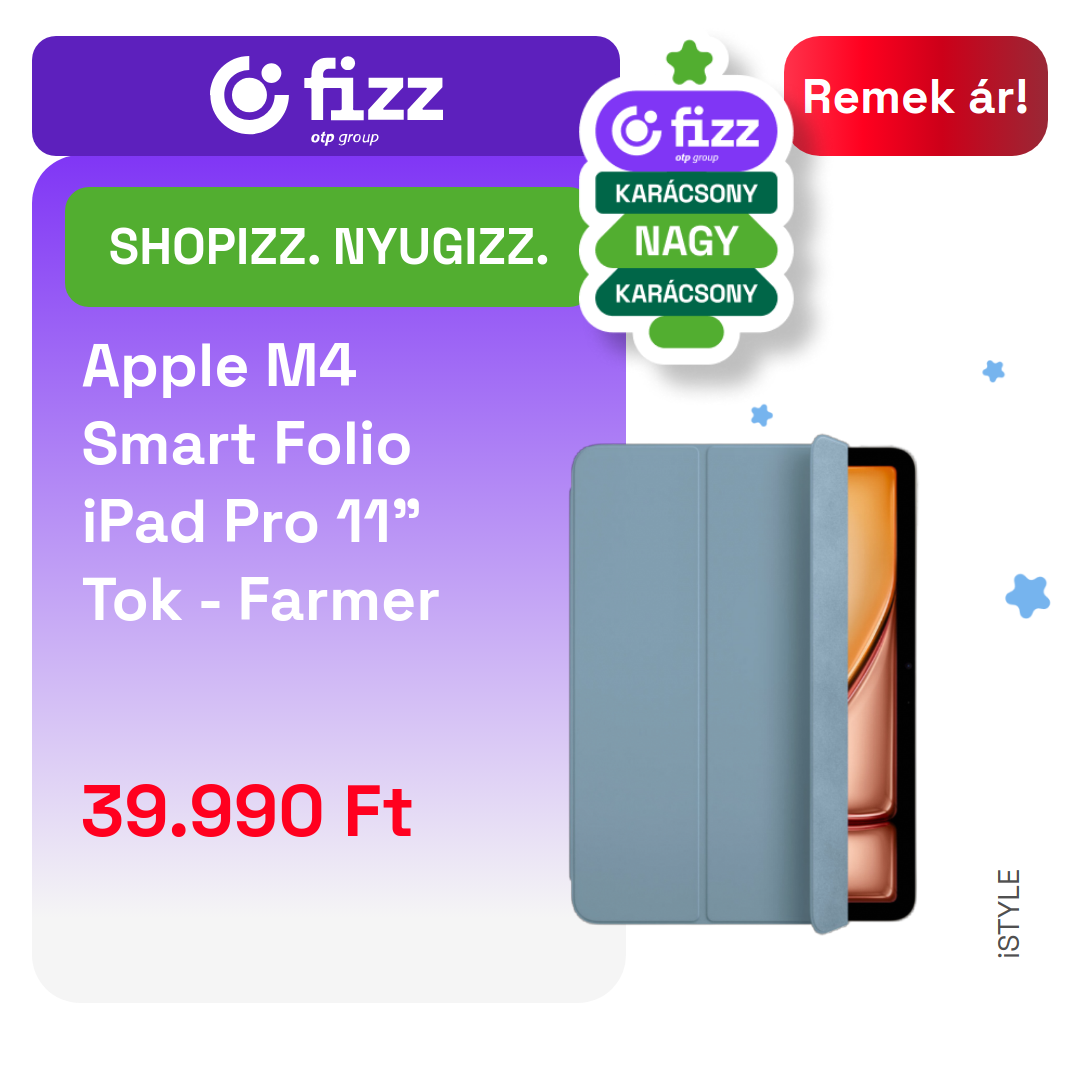Screen dimensions: 1080x1080
Task: Click the green 'SHOPIZZ. NYUGIZZ.' banner
Action: click(327, 247)
